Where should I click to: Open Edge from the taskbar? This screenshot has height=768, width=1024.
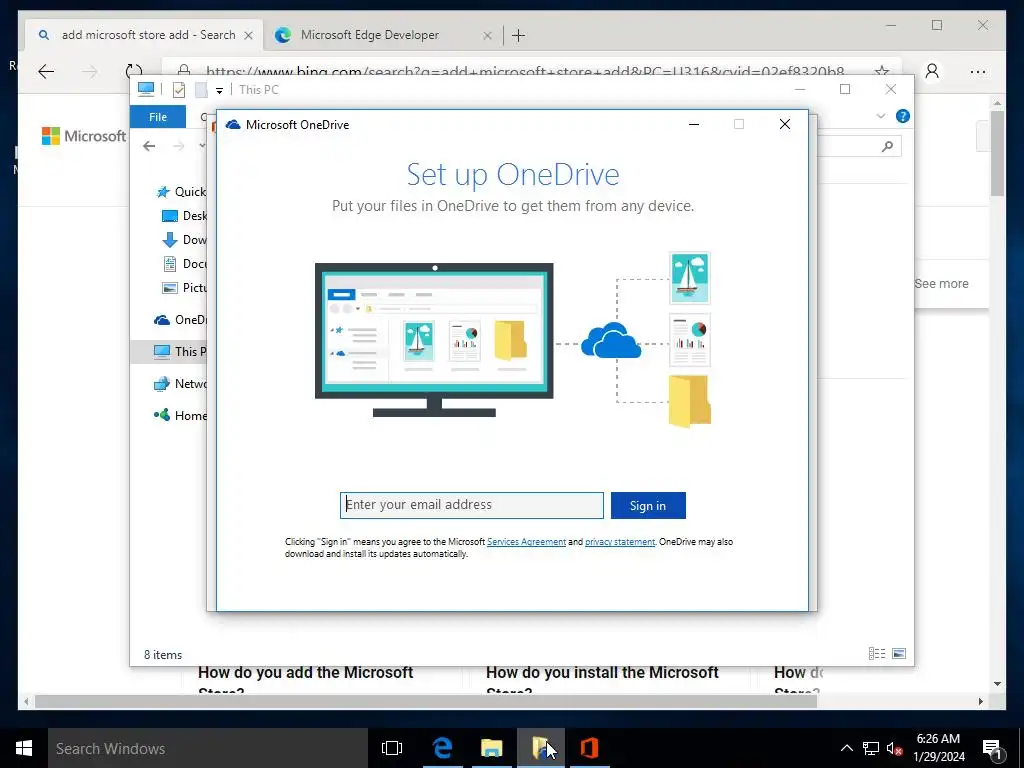tap(443, 748)
